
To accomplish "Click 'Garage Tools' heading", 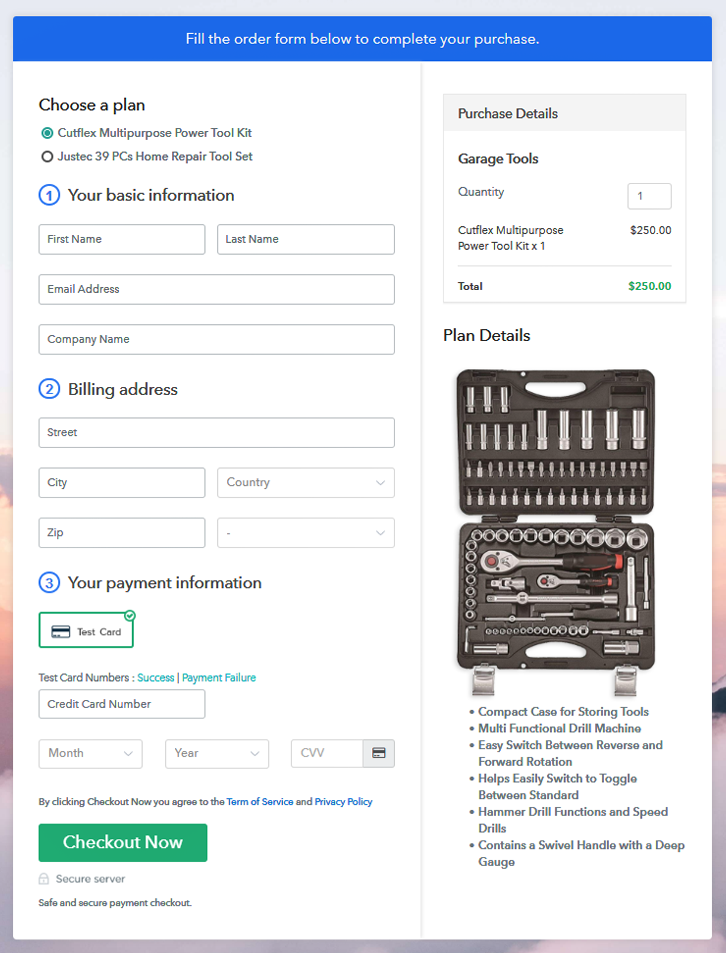I will pos(498,159).
